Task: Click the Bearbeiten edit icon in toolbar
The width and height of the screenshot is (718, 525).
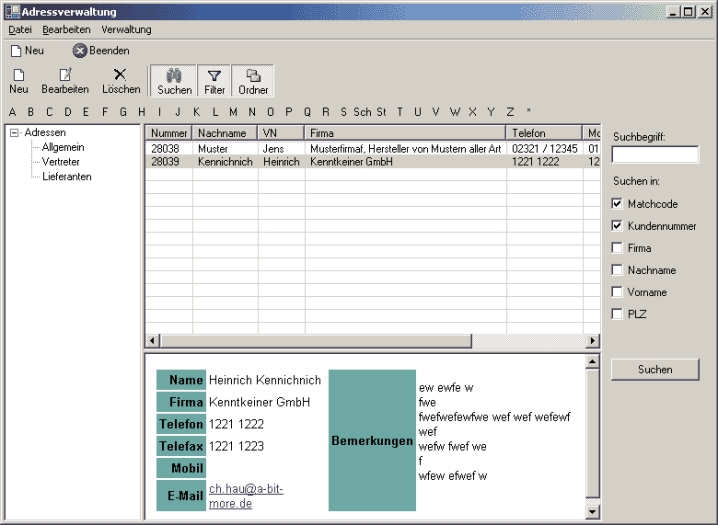Action: coord(65,76)
